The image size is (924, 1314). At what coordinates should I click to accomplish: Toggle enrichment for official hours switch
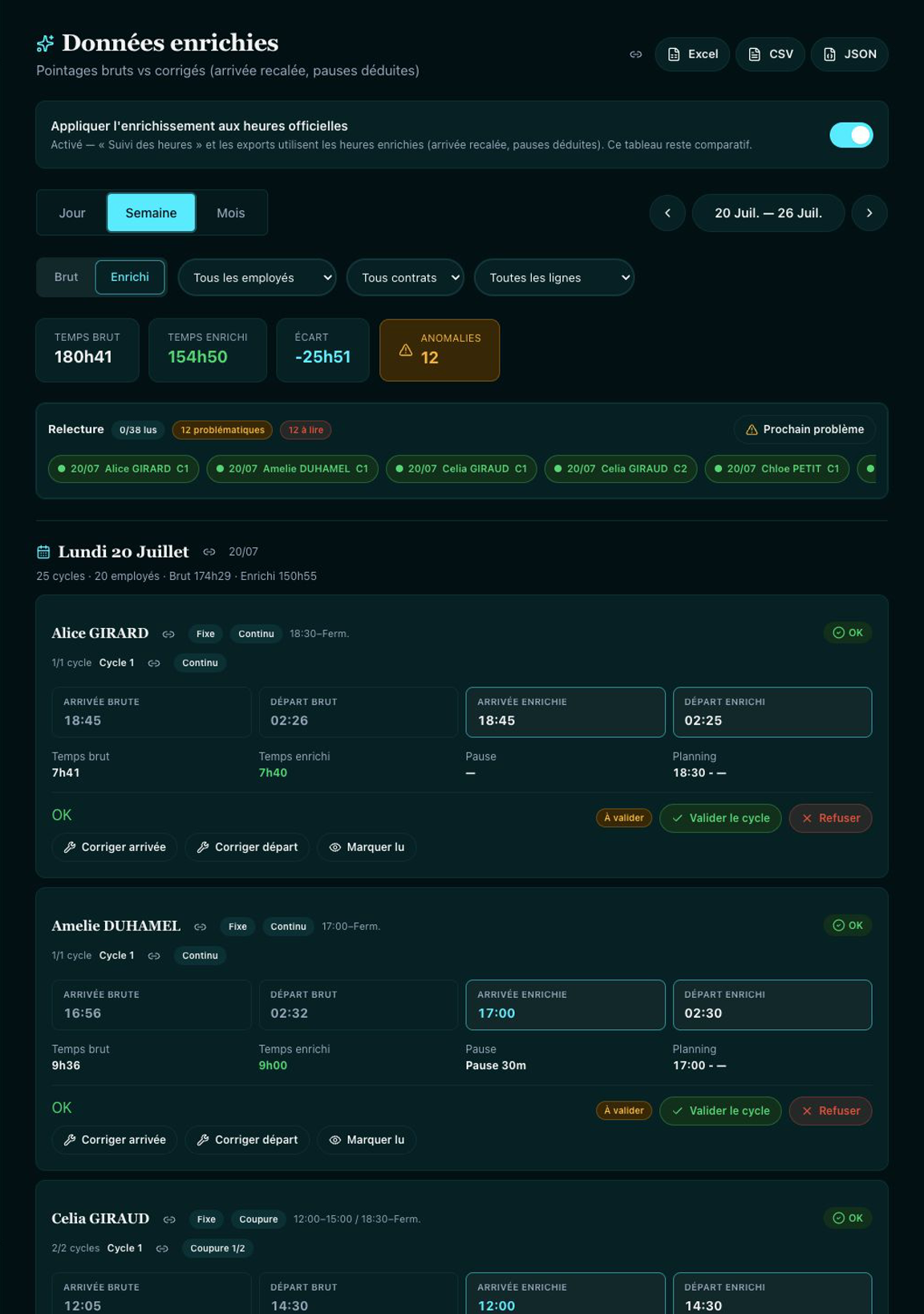click(x=851, y=135)
